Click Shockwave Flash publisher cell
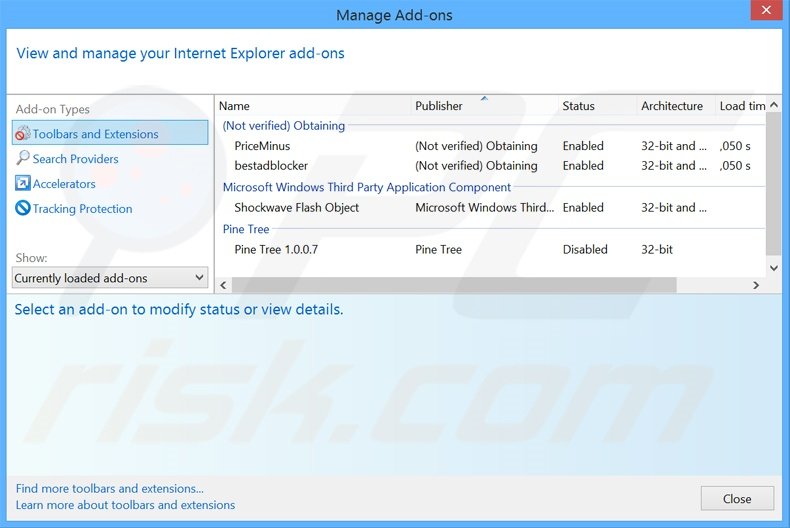Screen dimensions: 790x528 [484, 207]
